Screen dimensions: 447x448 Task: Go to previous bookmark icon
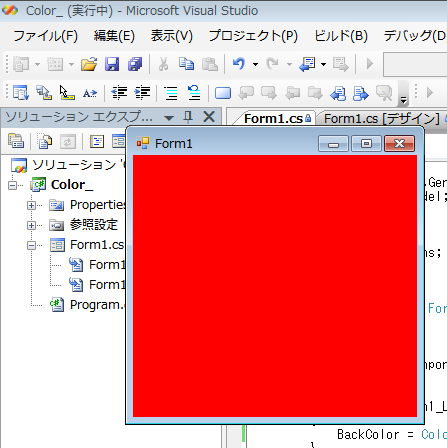pos(246,93)
